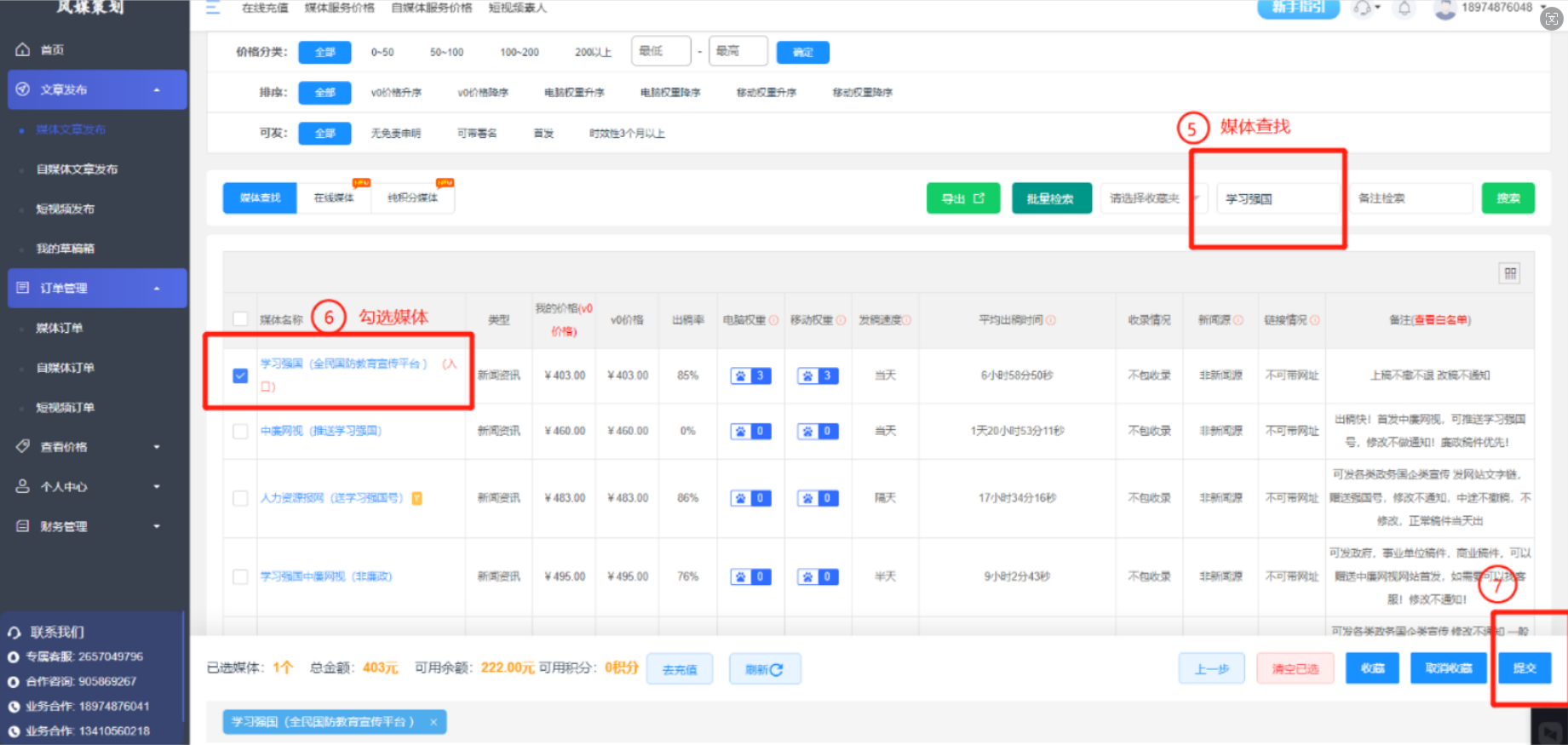
Task: Click the green 搜索 button
Action: [1508, 198]
